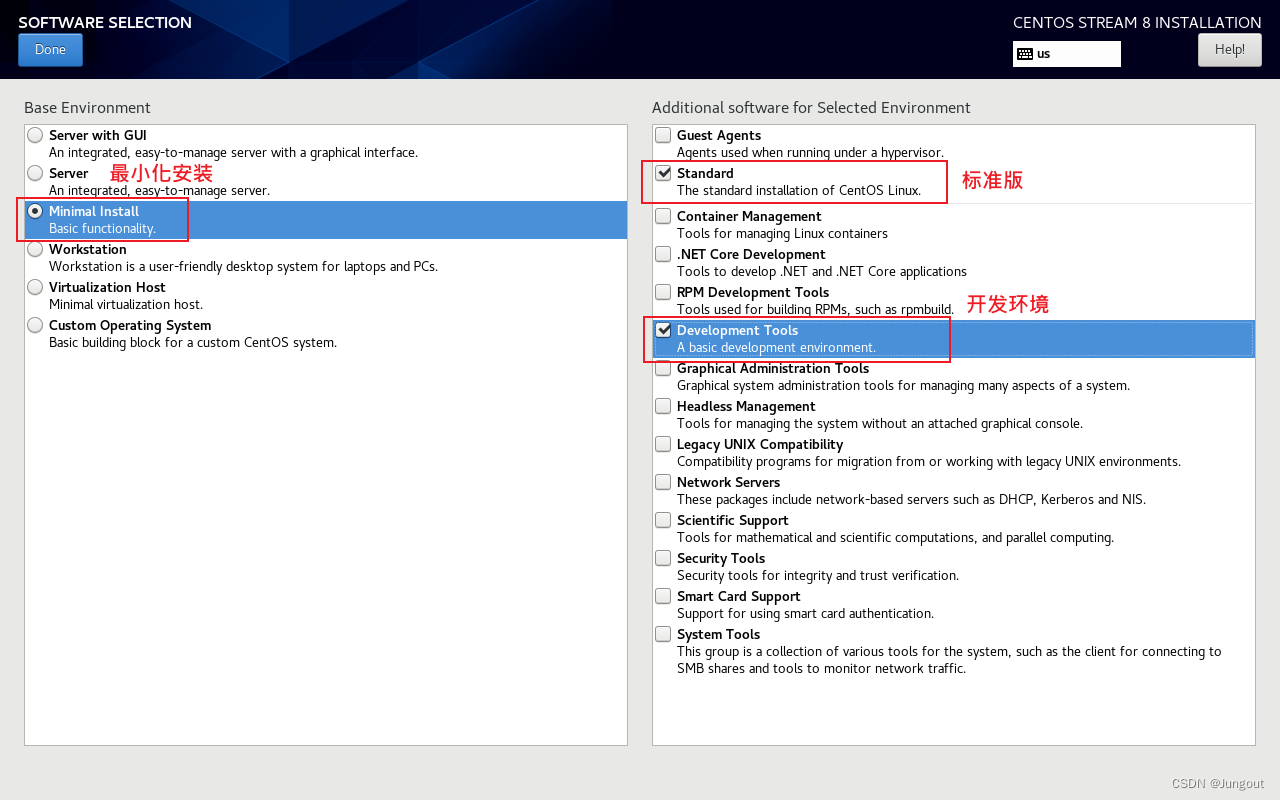Image resolution: width=1280 pixels, height=800 pixels.
Task: Open the Help! button
Action: click(x=1230, y=50)
